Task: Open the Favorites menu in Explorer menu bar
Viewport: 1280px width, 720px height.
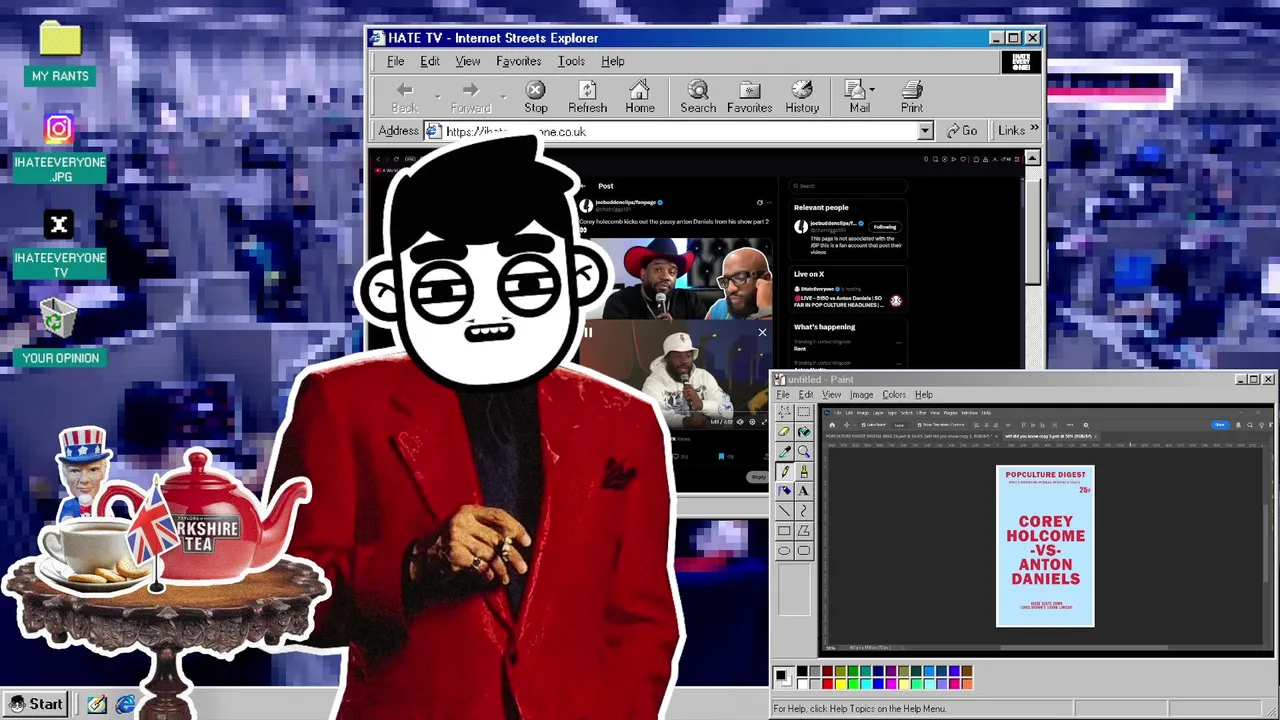Action: [x=518, y=61]
